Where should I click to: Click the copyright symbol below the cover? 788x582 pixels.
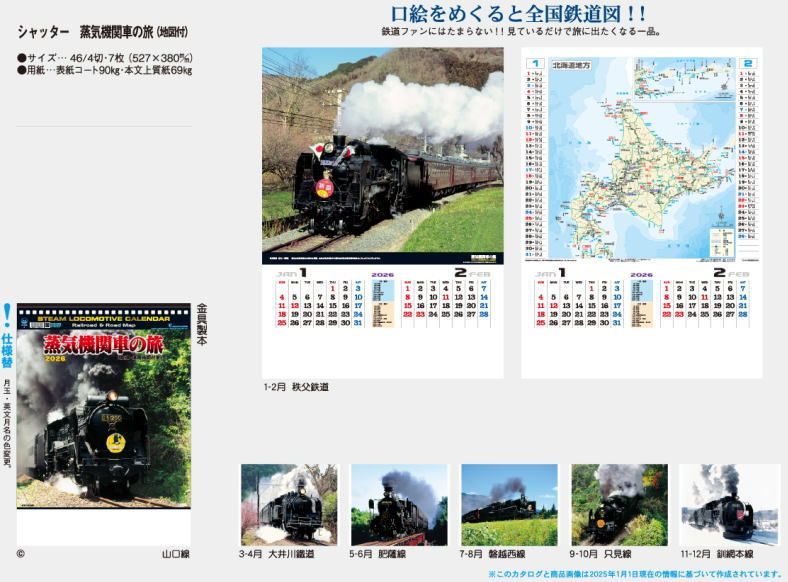20,553
